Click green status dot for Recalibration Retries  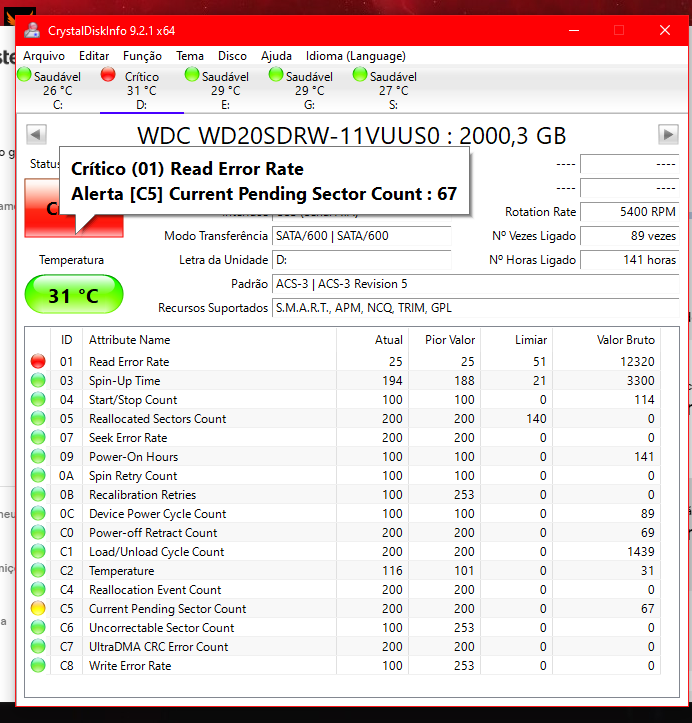[38, 494]
